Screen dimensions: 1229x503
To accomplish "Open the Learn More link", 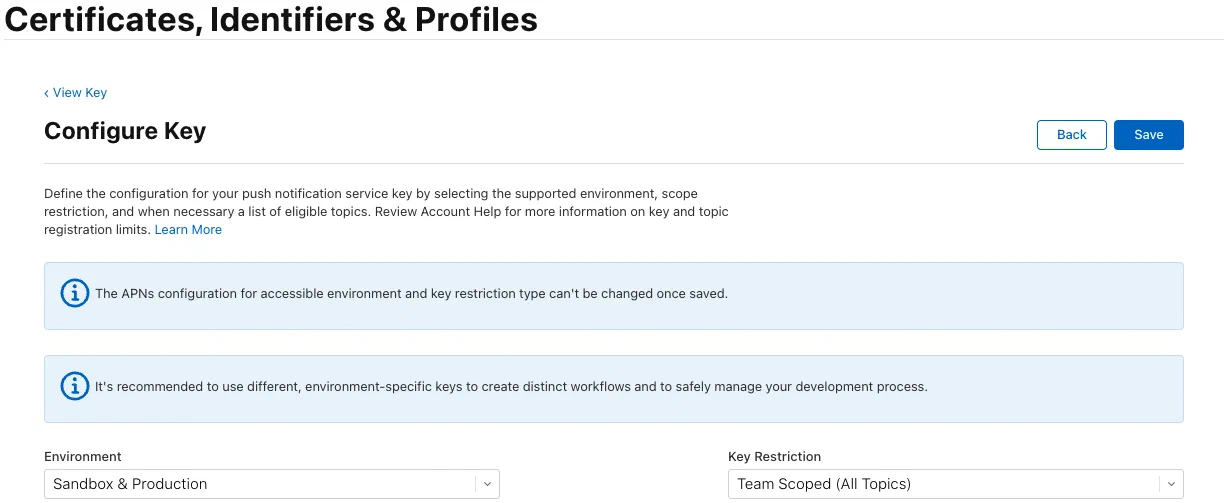I will [x=188, y=230].
